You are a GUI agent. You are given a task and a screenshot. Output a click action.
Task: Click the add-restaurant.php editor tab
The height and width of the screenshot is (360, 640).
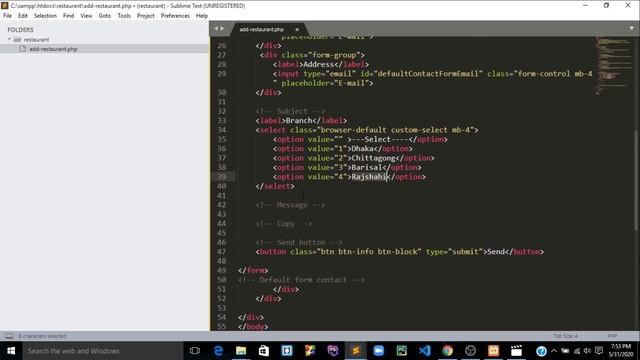262,29
